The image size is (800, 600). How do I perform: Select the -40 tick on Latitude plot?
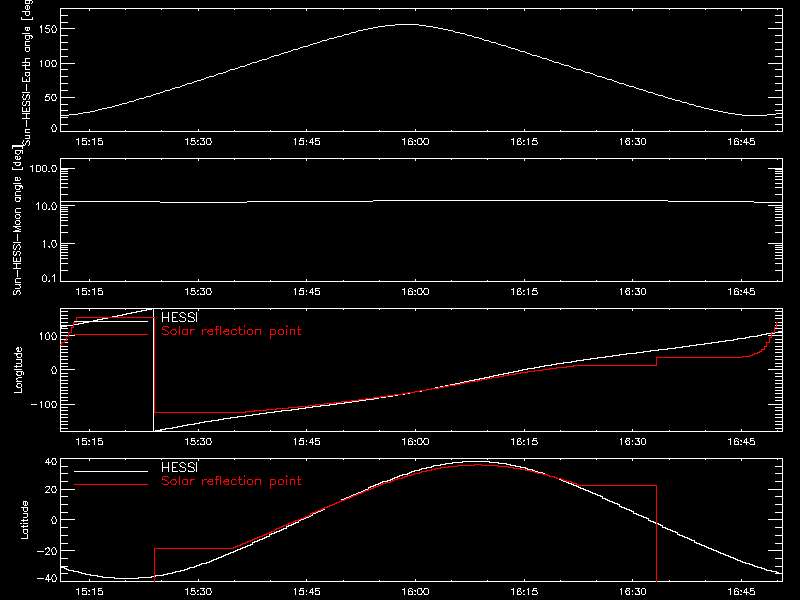(x=47, y=579)
